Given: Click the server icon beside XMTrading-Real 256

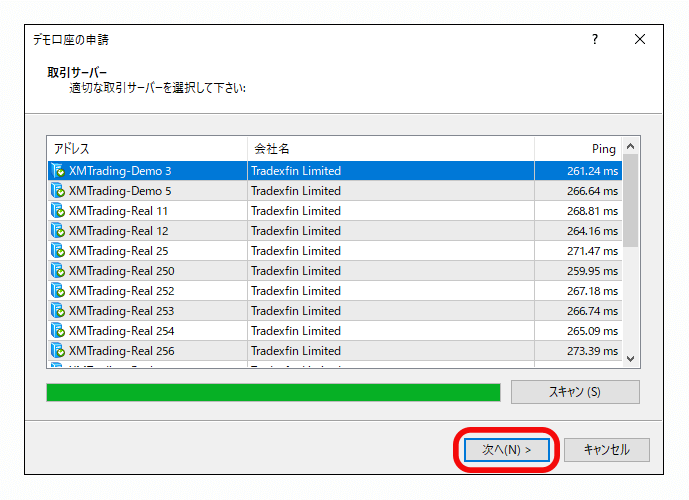Looking at the screenshot, I should [x=58, y=351].
